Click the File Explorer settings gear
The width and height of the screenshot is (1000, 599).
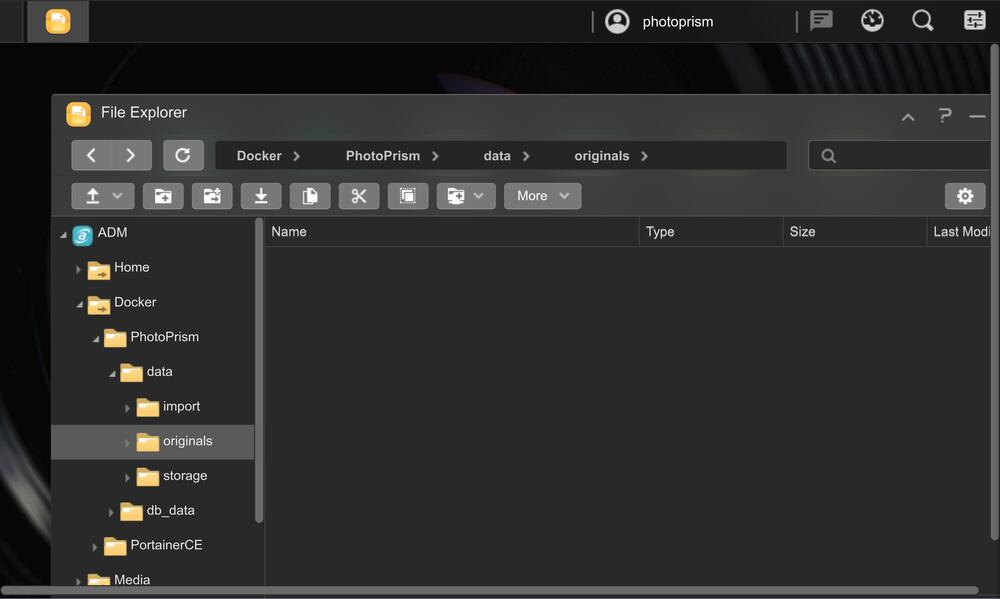[965, 195]
